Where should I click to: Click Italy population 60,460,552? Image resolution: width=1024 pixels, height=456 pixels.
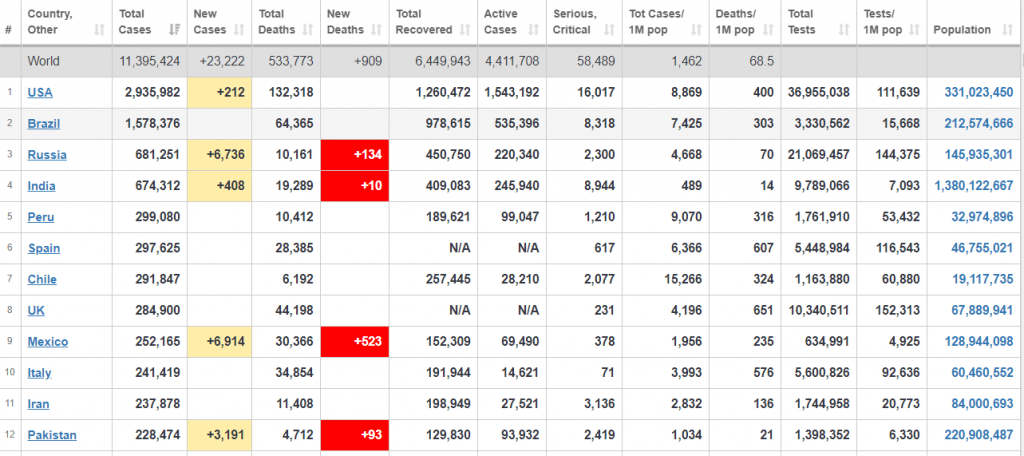pos(982,373)
